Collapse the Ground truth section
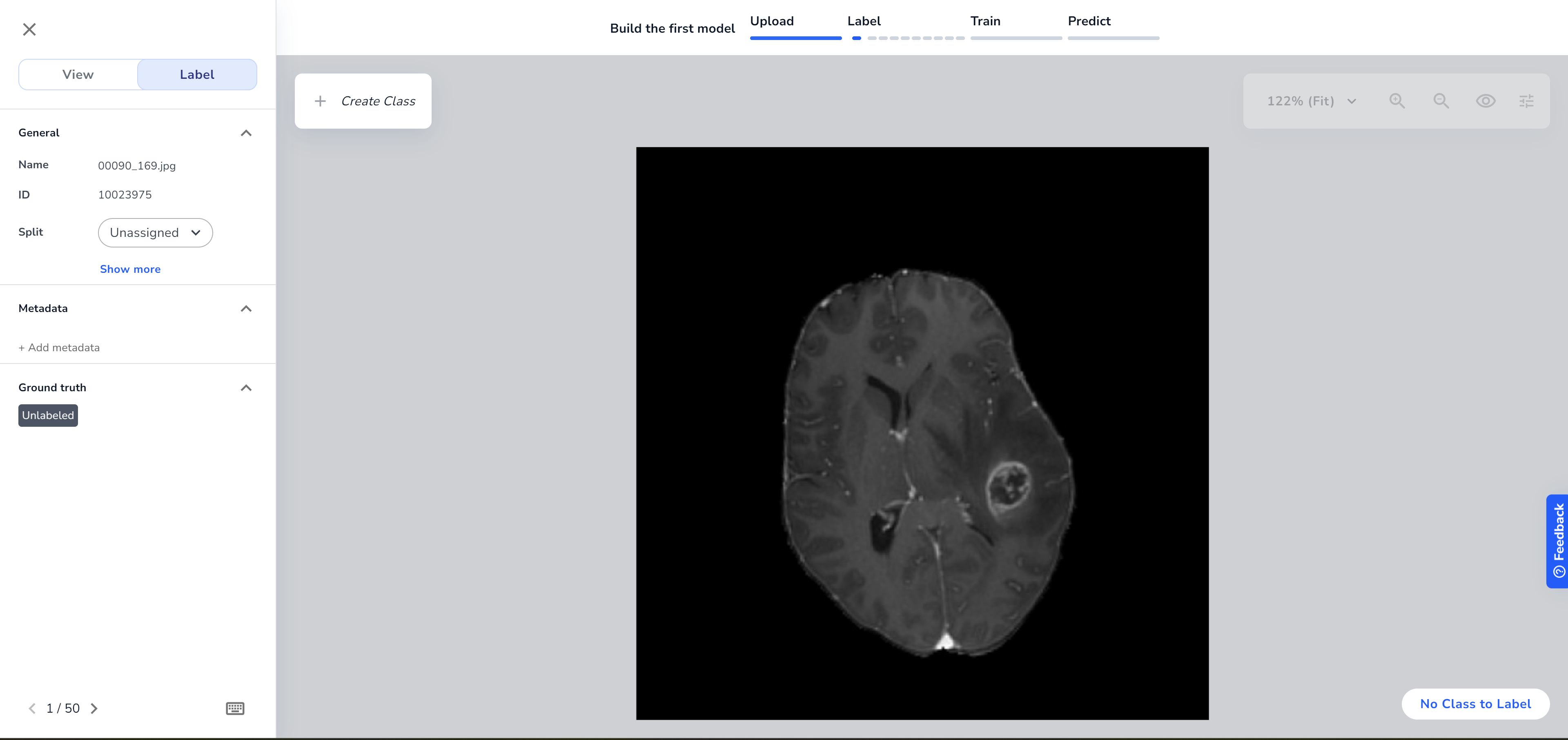The width and height of the screenshot is (1568, 740). click(246, 388)
